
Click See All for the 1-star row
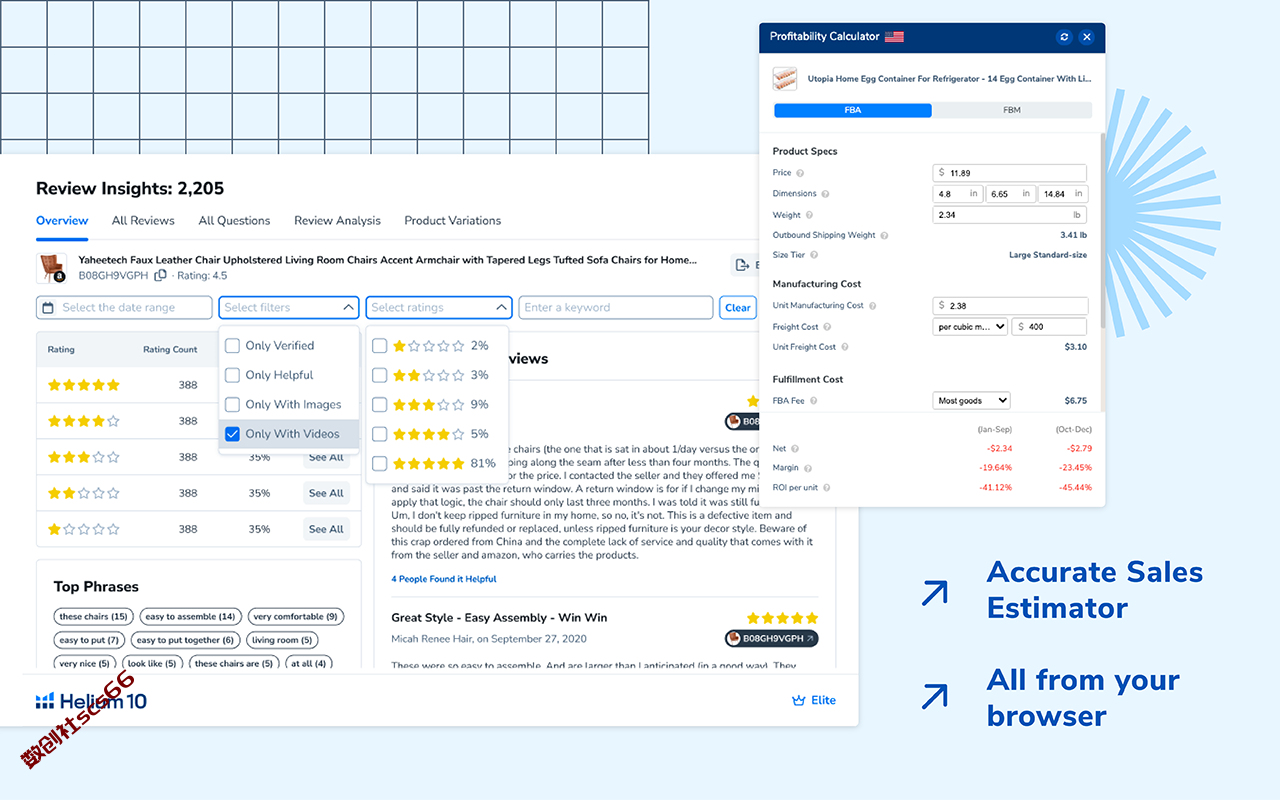point(326,529)
